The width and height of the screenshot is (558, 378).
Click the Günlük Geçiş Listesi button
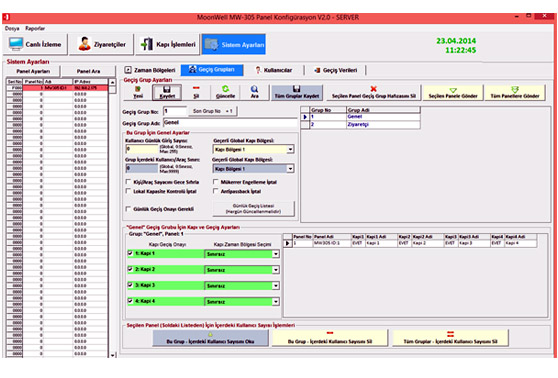[x=253, y=209]
